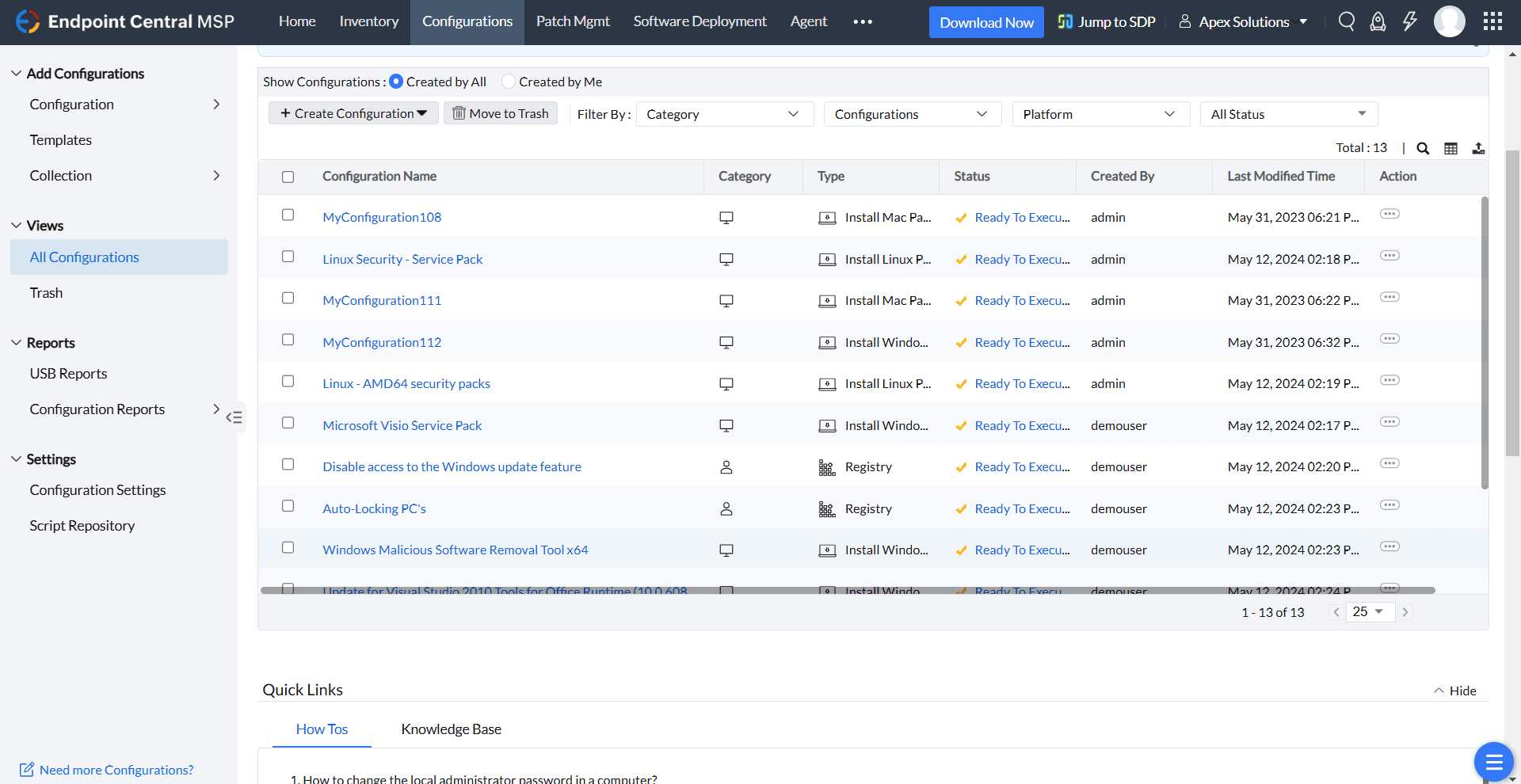Screen dimensions: 1521x784
Task: Open the page size dropdown showing 25
Action: click(1370, 611)
